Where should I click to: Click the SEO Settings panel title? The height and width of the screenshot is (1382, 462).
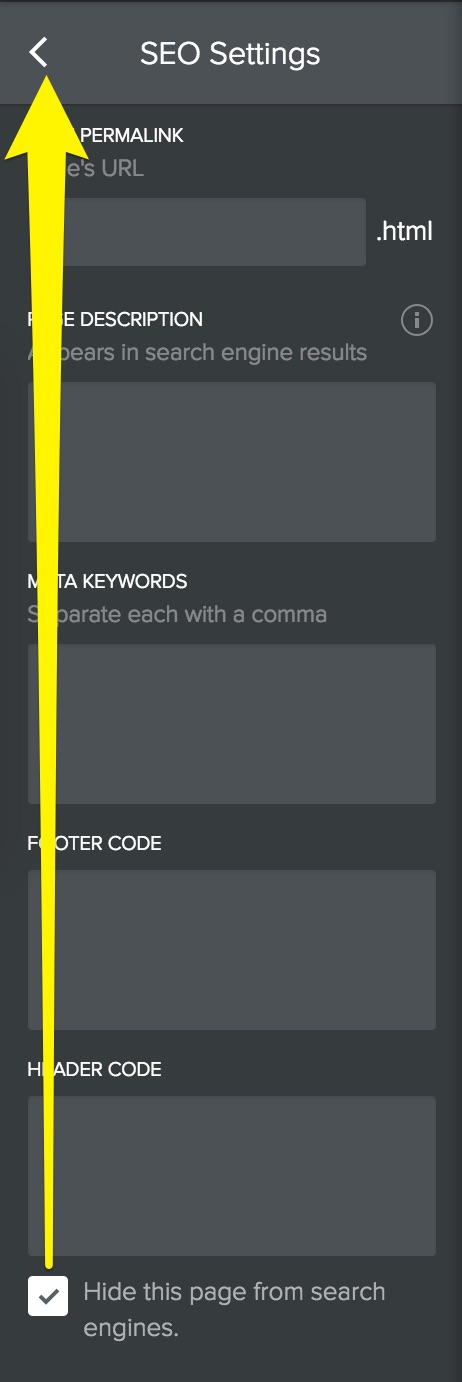click(230, 53)
